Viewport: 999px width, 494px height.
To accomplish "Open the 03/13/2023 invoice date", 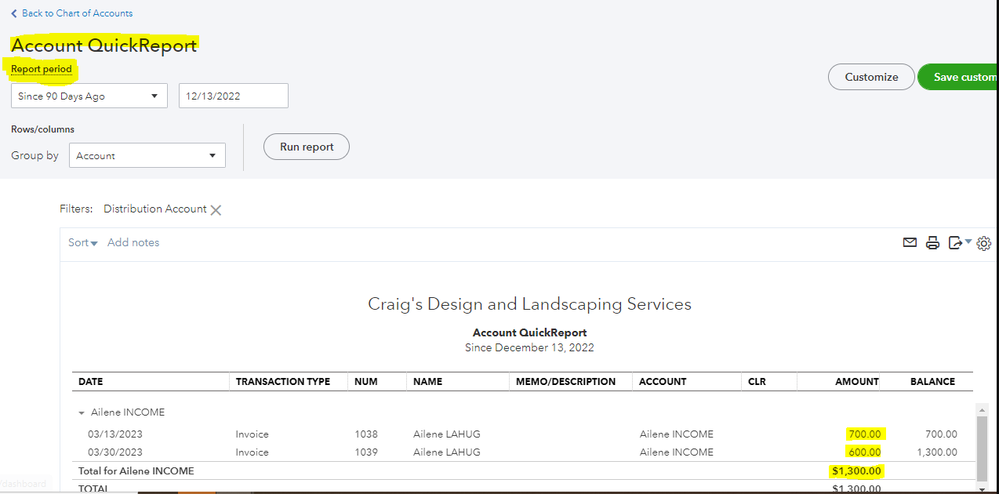I will (115, 435).
